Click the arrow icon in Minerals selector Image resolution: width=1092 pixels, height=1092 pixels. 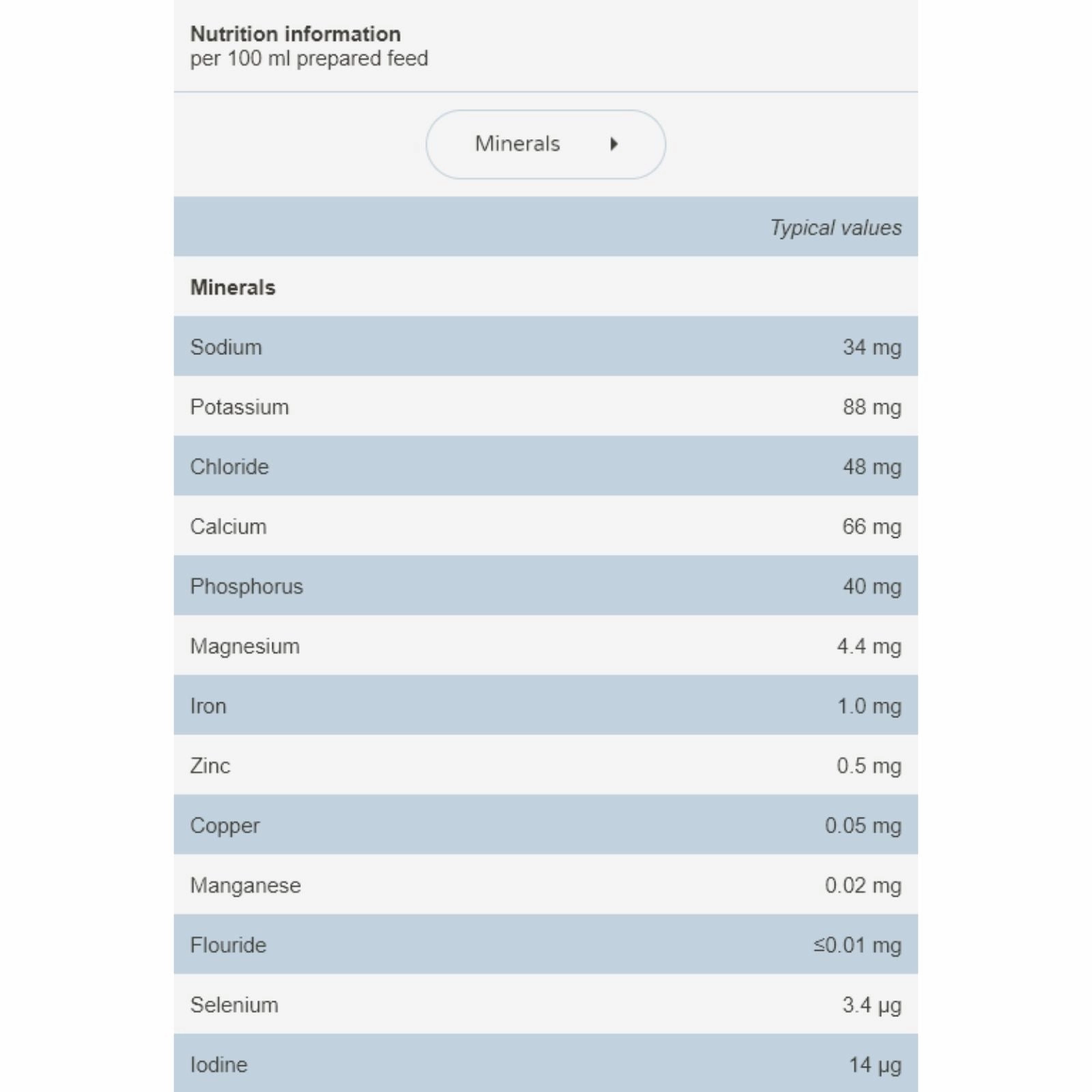point(614,144)
